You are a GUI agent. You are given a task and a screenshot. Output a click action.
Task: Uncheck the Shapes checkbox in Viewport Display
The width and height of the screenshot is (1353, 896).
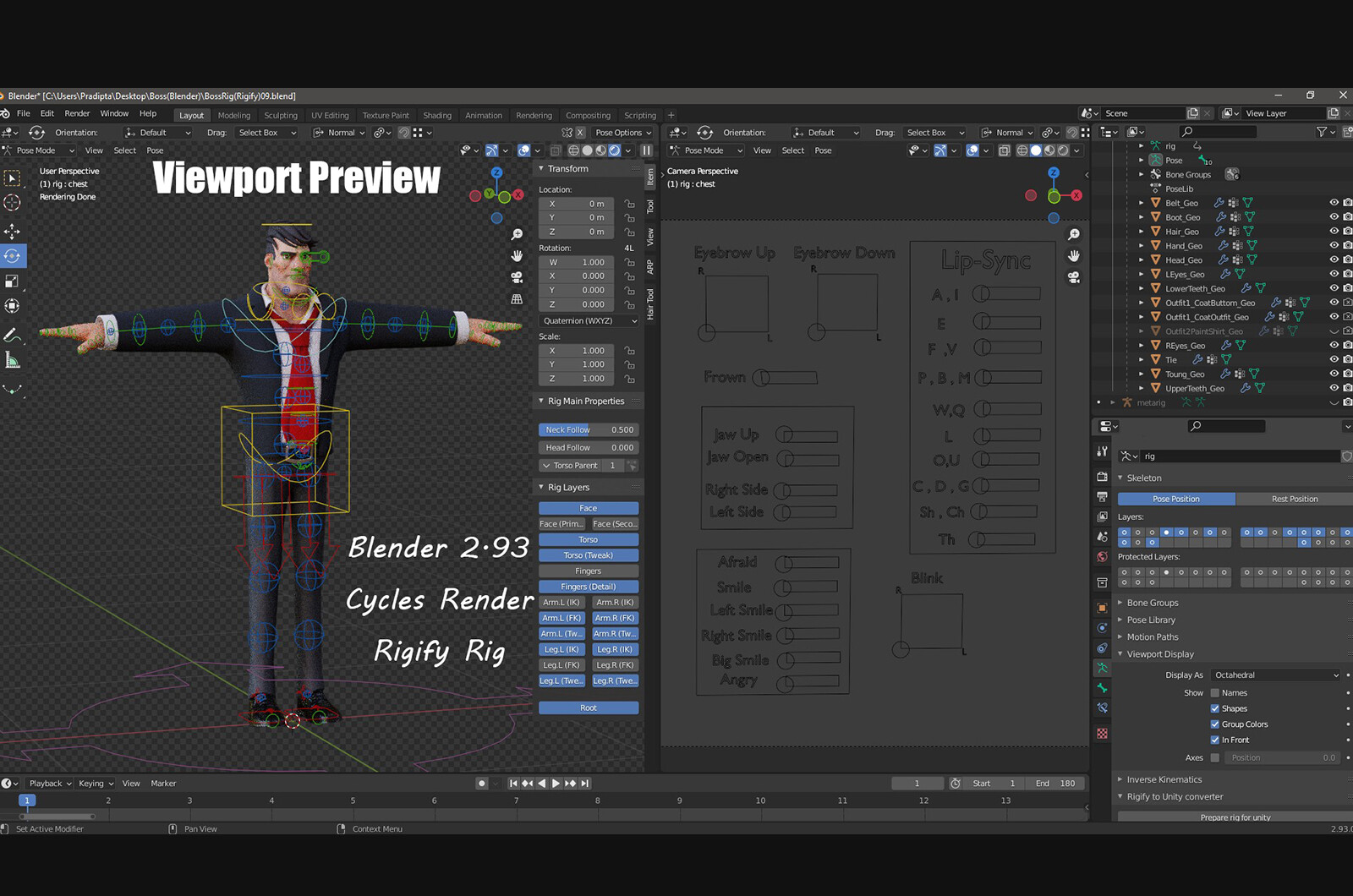click(x=1214, y=708)
